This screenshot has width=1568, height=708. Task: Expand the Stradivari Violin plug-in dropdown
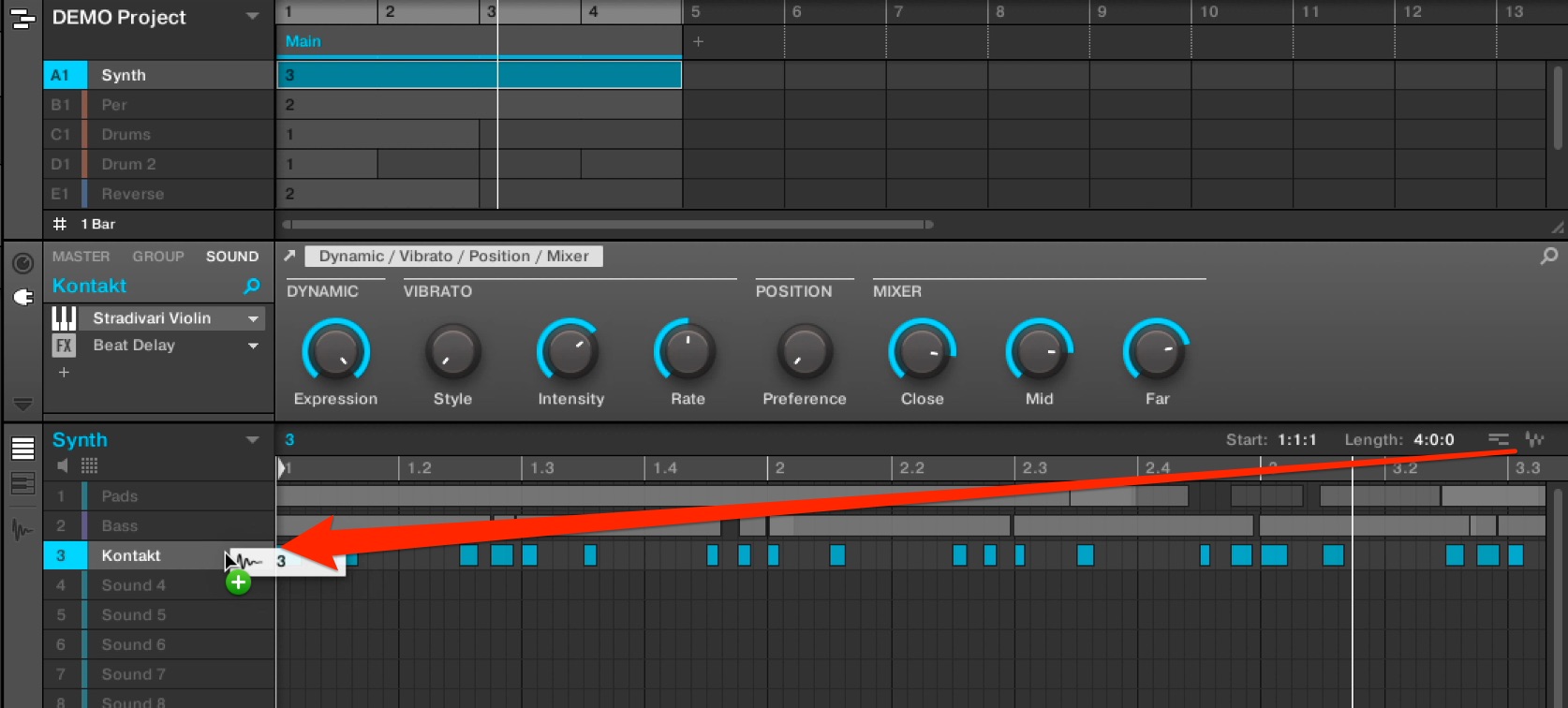click(253, 319)
